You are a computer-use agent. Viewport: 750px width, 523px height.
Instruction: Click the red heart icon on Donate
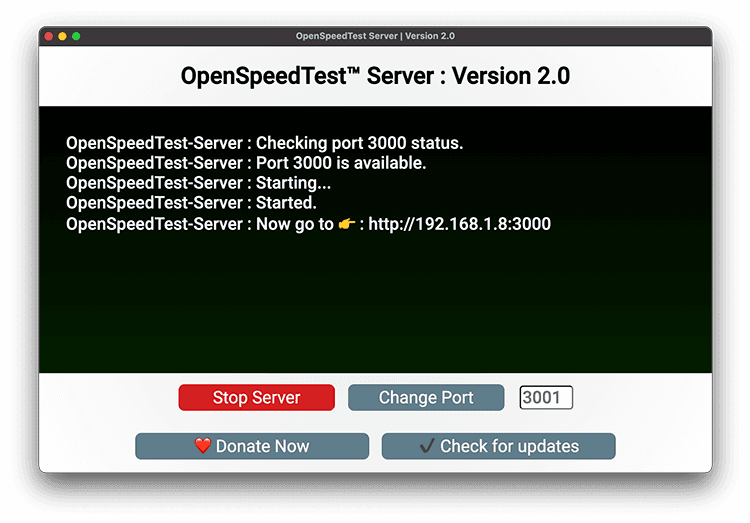coord(203,446)
